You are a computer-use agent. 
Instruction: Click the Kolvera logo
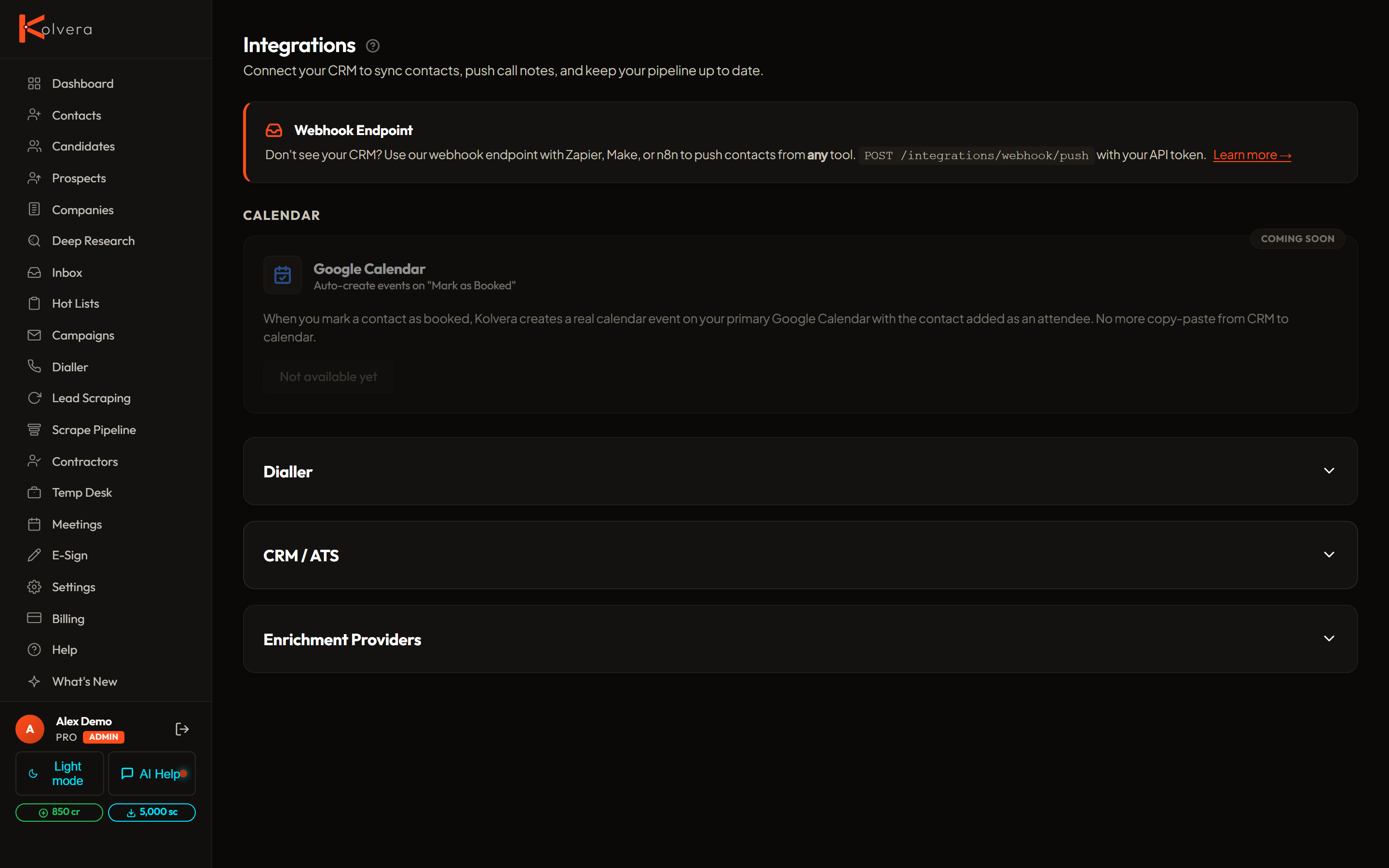click(x=55, y=29)
